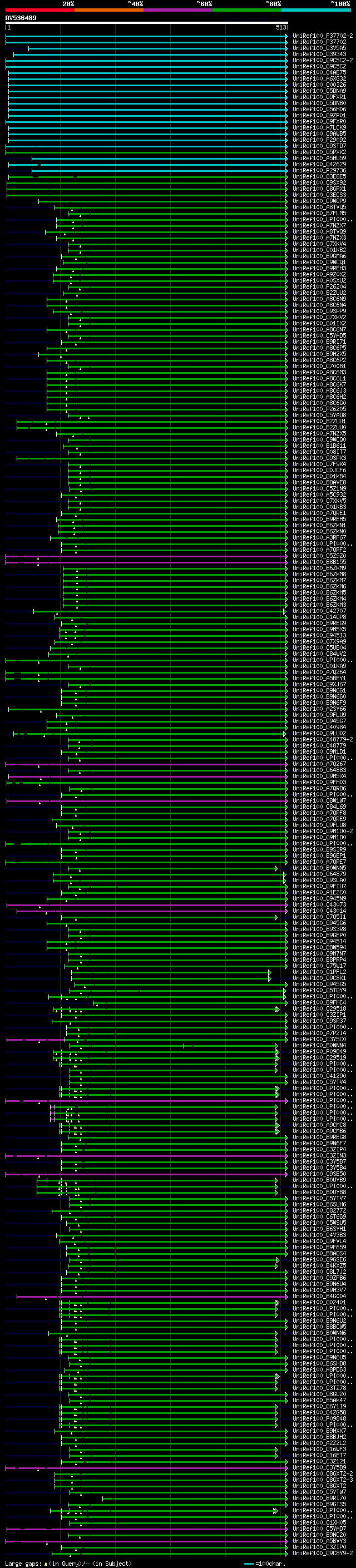Select hit label UniRef100_B9H2X5
356x1568 pixels.
(x=319, y=354)
